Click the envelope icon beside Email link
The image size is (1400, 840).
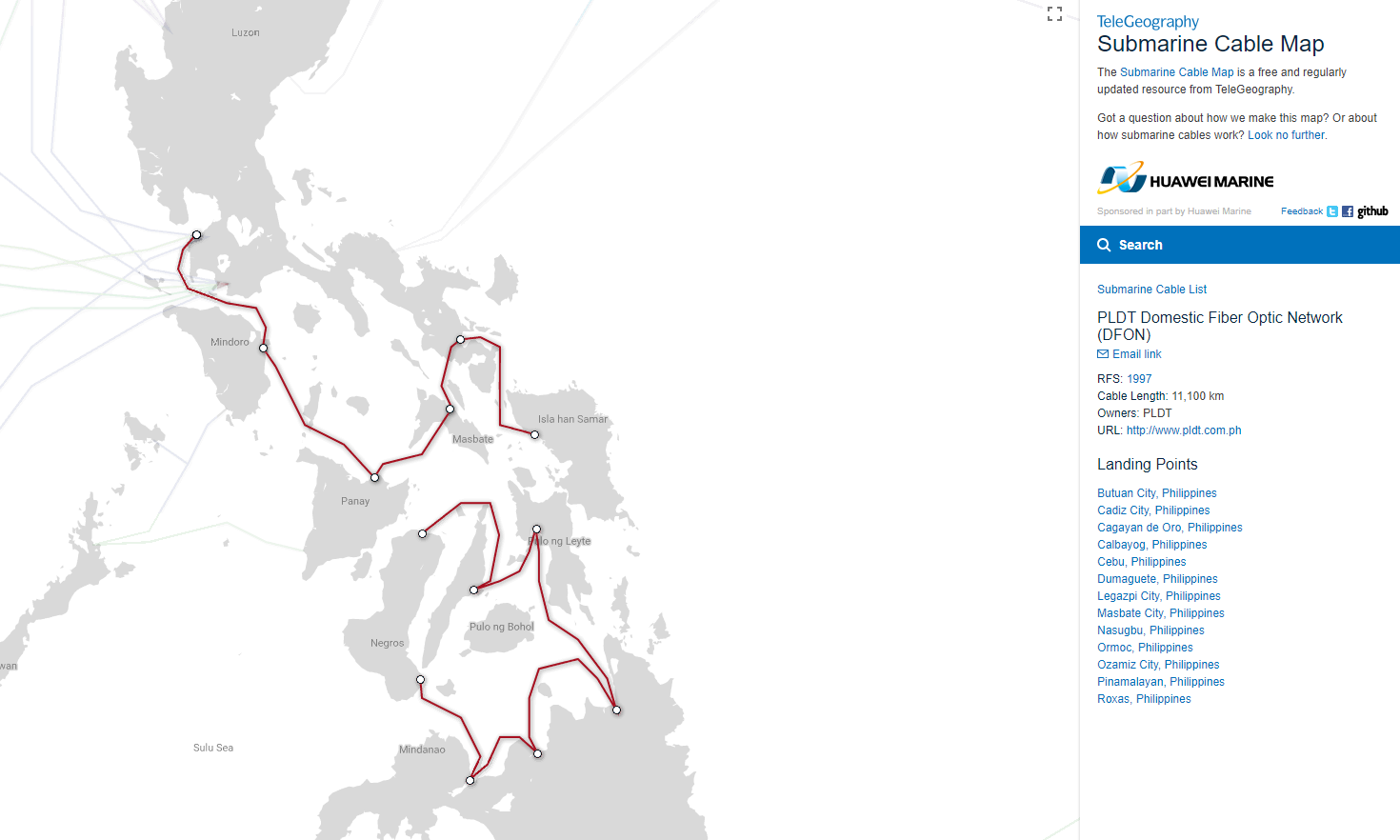1103,354
